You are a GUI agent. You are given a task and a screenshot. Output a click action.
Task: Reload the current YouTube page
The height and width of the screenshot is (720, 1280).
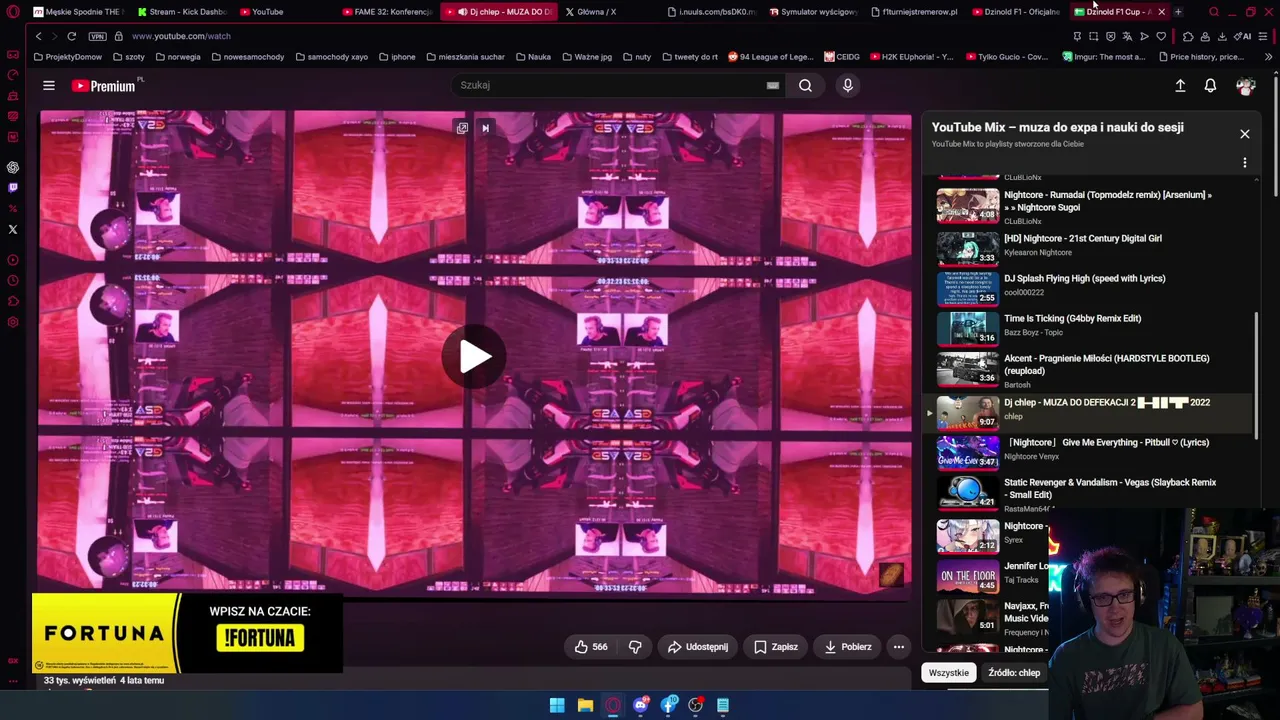(71, 36)
